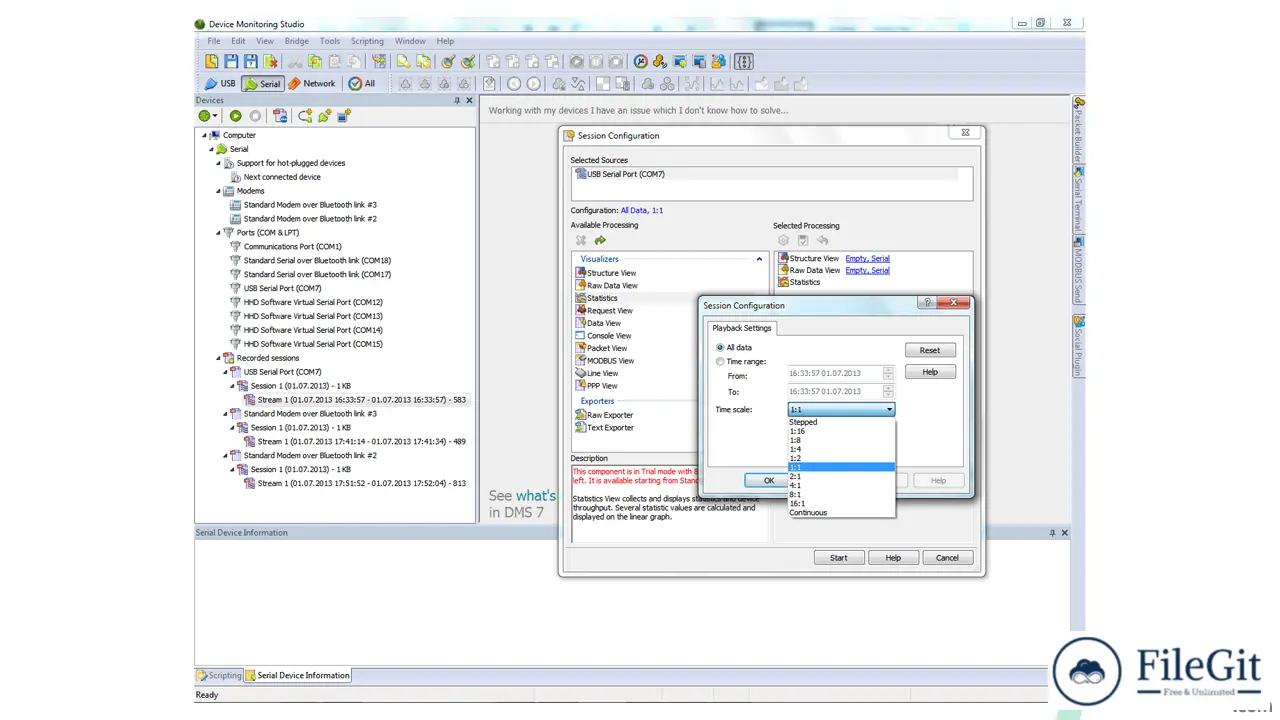The width and height of the screenshot is (1280, 720).
Task: Open Empty, Serial link for Structure View
Action: (867, 259)
